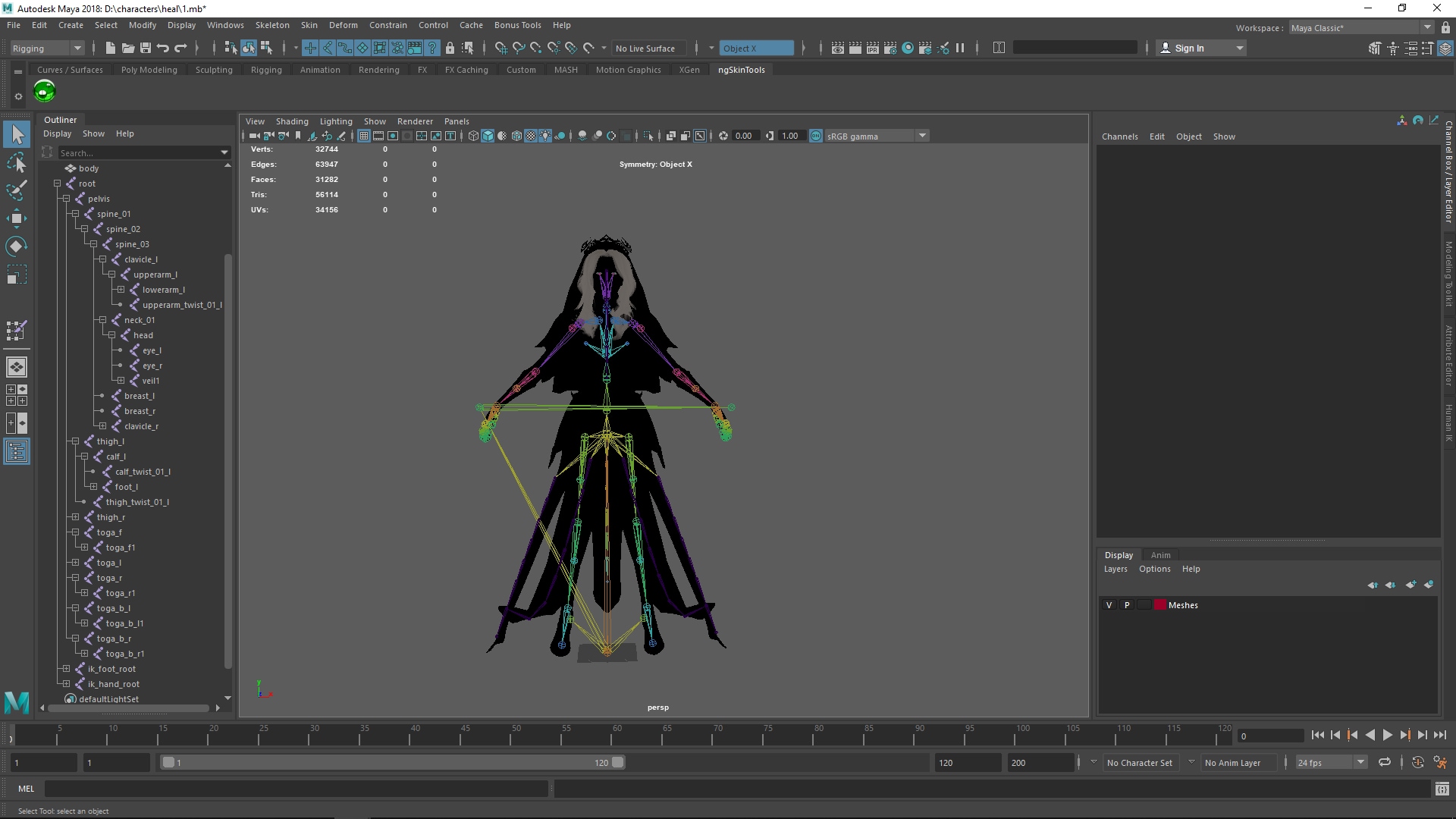Open the Anim layer tab
The width and height of the screenshot is (1456, 819).
coord(1160,555)
